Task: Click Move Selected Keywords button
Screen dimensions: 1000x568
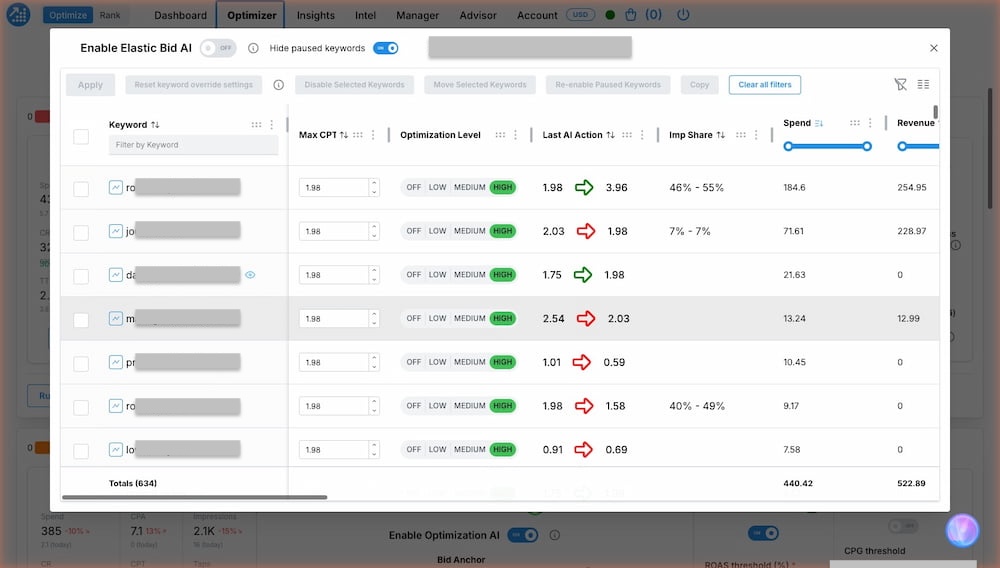Action: (480, 85)
